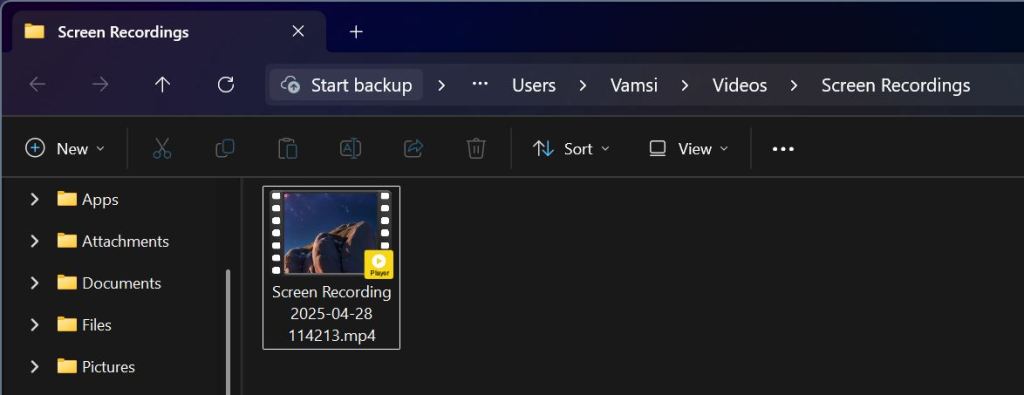Add a new tab with plus button

[x=356, y=32]
